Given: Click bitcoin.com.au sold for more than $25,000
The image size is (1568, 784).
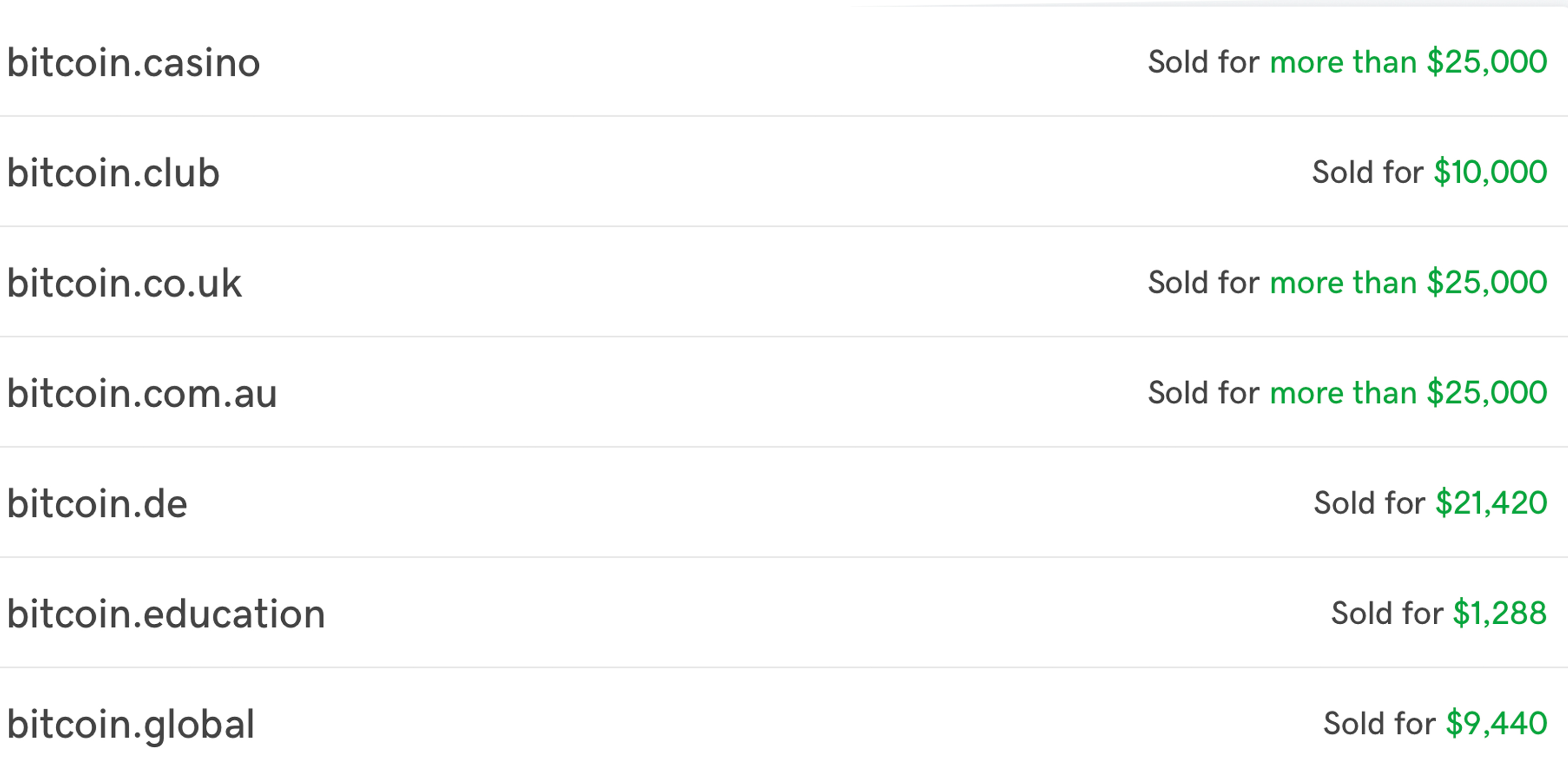Looking at the screenshot, I should tap(1409, 392).
